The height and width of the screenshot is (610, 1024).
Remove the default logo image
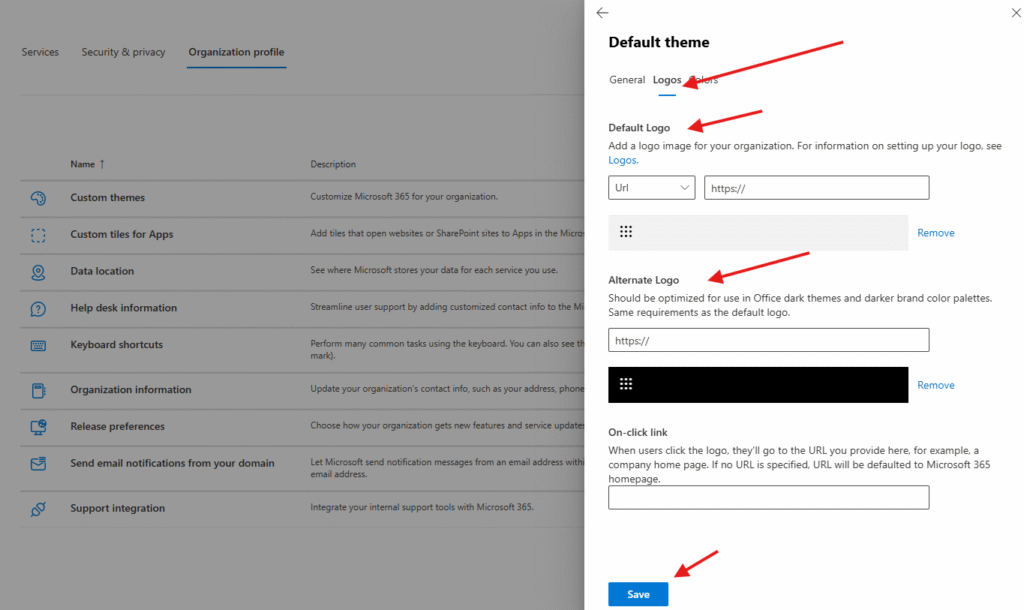(936, 233)
